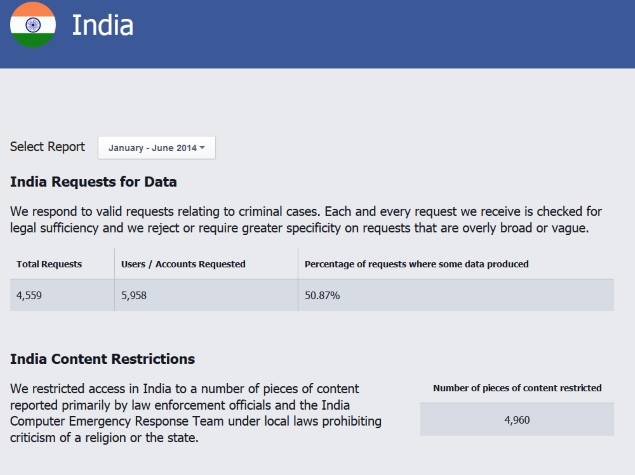Image resolution: width=635 pixels, height=475 pixels.
Task: Click the India Requests for Data heading
Action: tap(93, 182)
